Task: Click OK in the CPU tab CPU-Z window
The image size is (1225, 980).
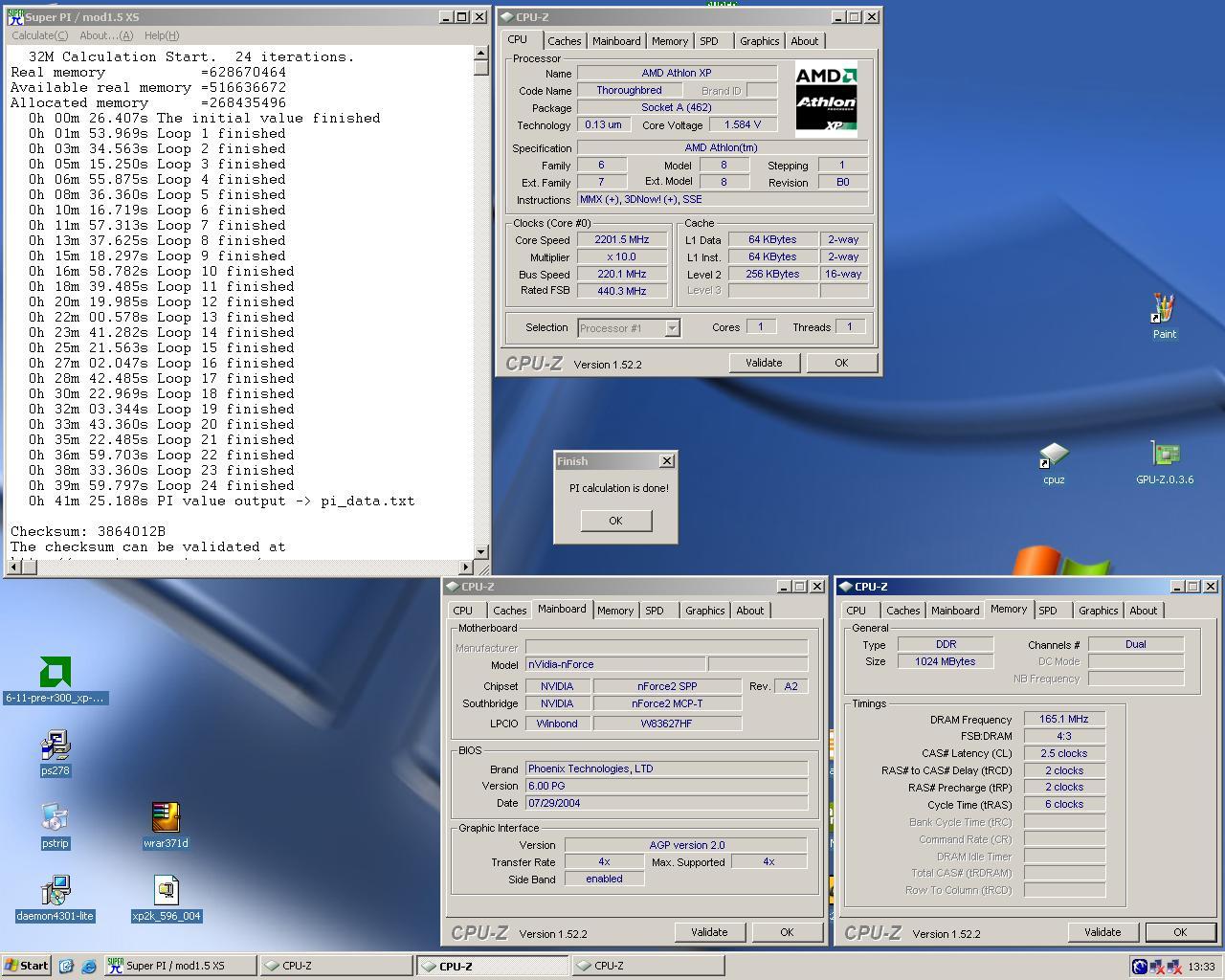Action: click(841, 363)
